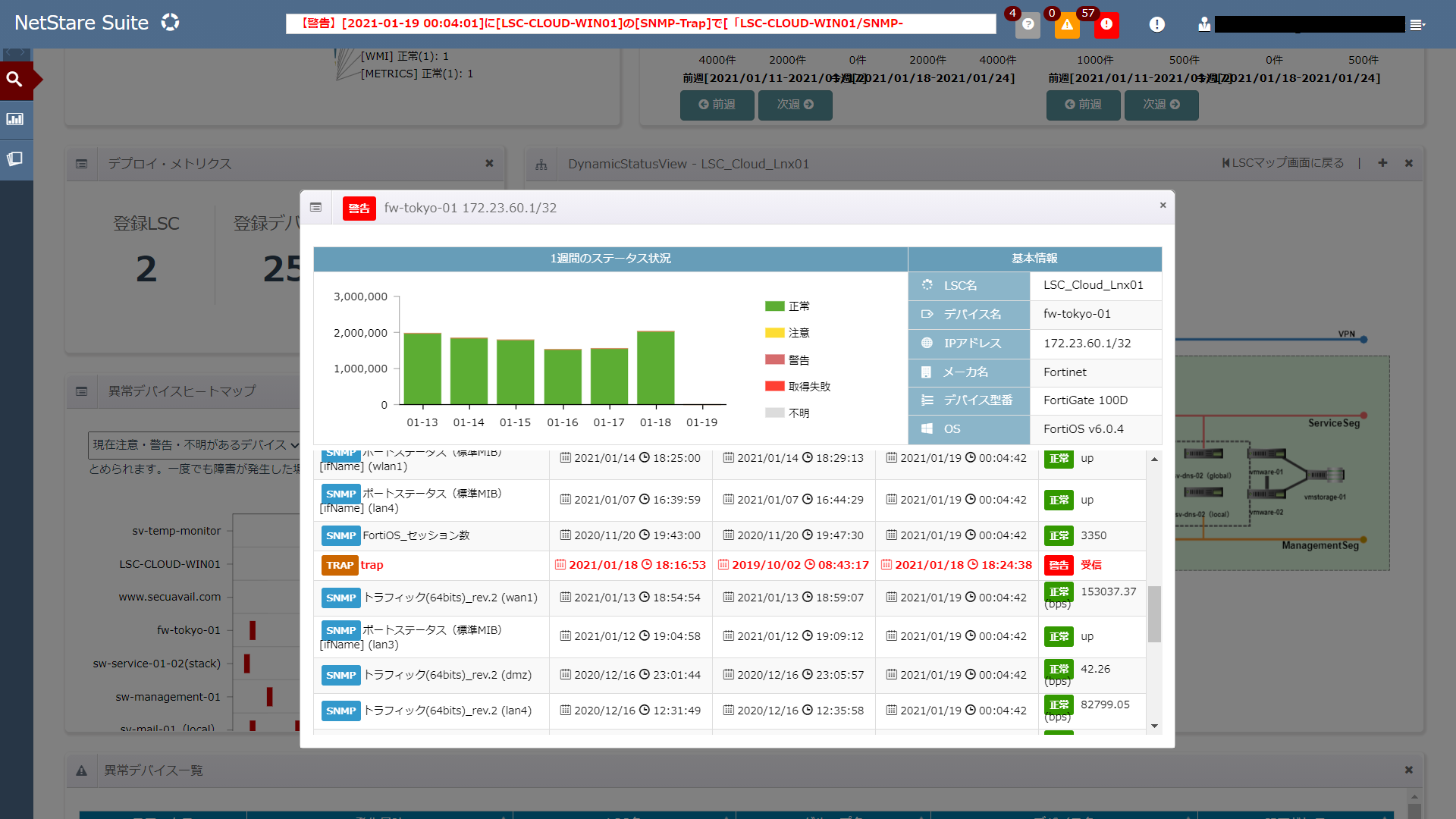The height and width of the screenshot is (819, 1456).
Task: Click the LSC_Cloud_Lnx01 LSC name value
Action: 1093,285
